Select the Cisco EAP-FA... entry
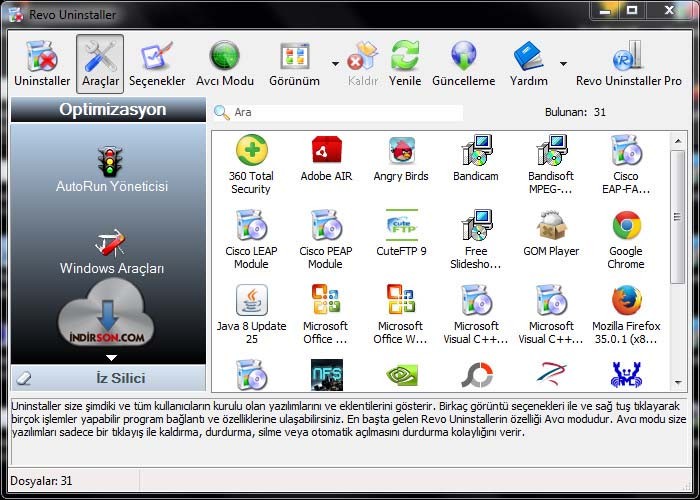The image size is (700, 500). tap(626, 164)
